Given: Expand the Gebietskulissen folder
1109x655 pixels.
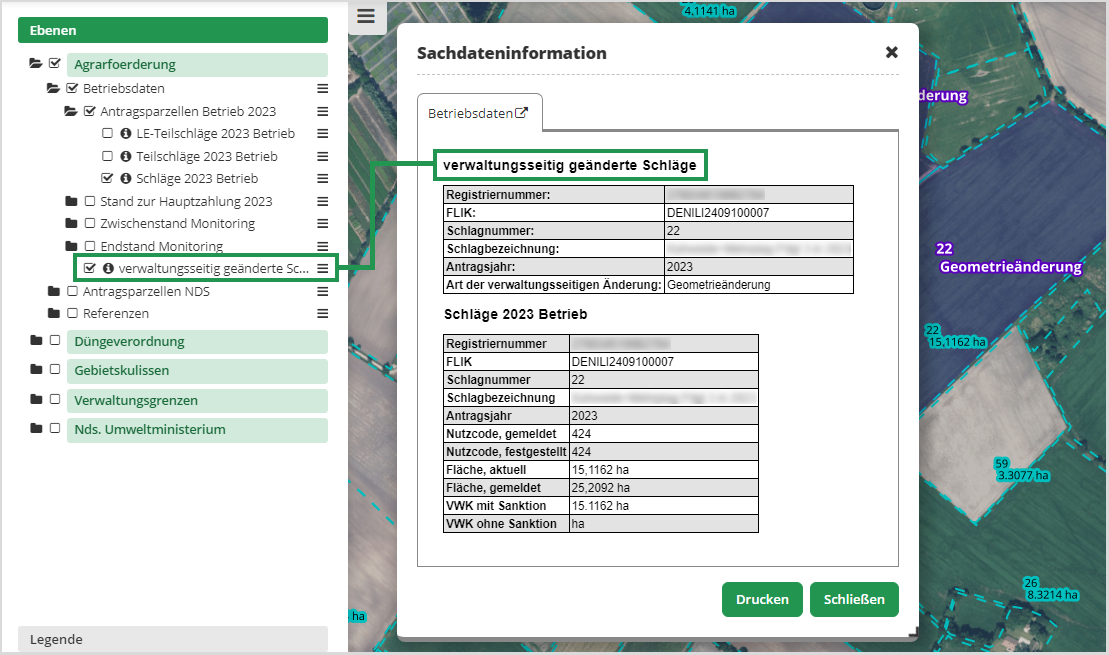Looking at the screenshot, I should click(x=36, y=371).
